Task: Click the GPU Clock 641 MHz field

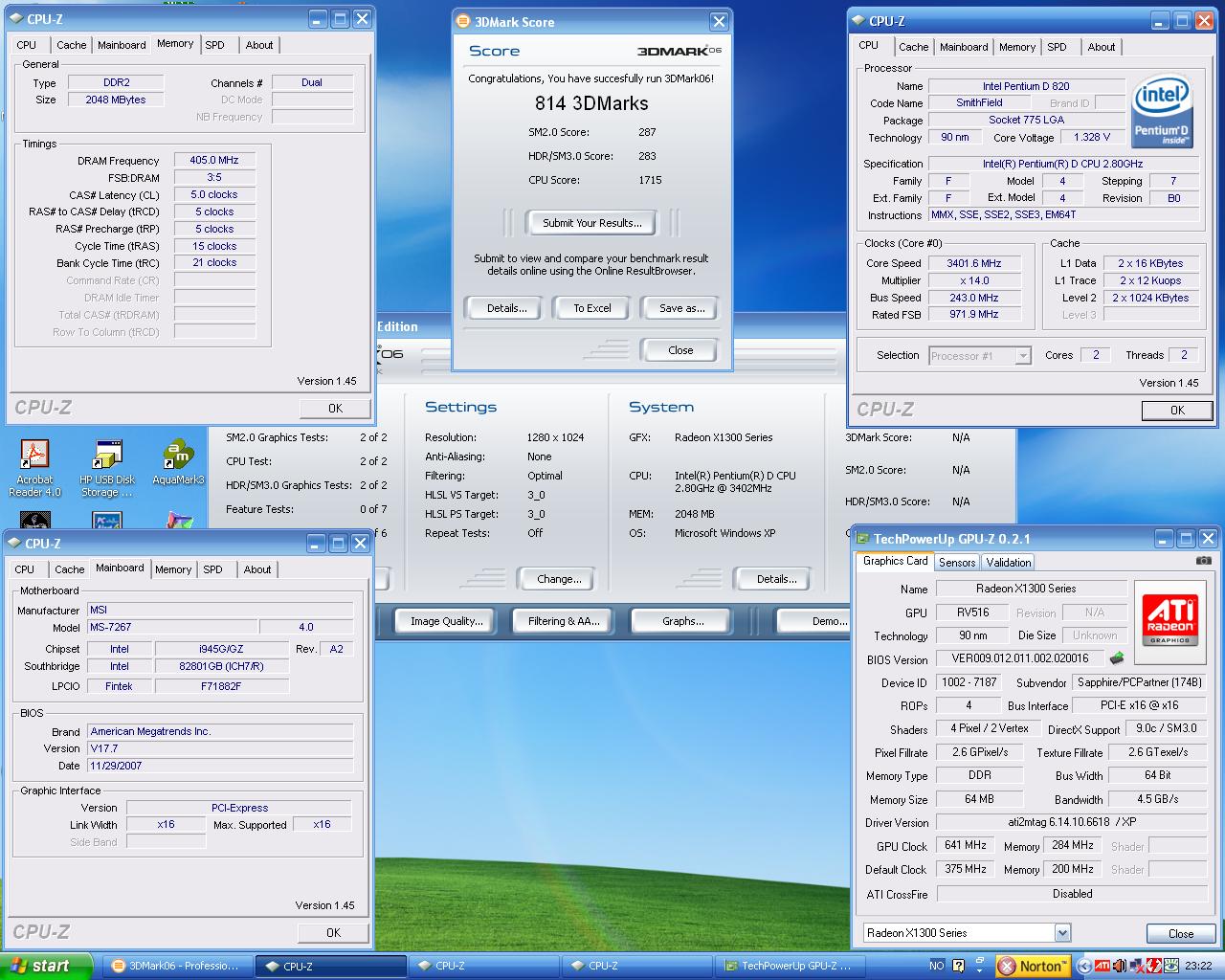Action: click(966, 845)
